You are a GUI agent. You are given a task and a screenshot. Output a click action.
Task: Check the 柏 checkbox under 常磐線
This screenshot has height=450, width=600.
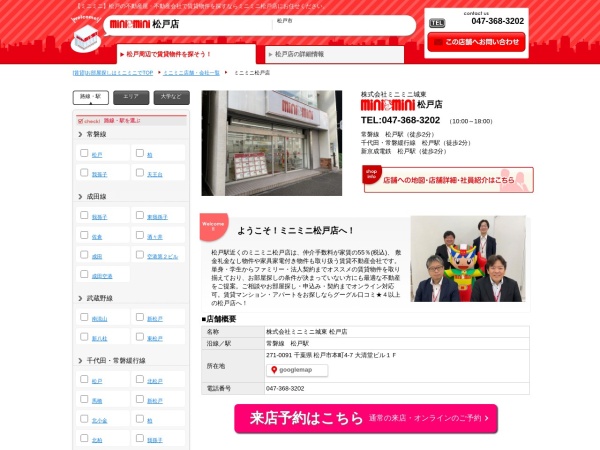[x=140, y=153]
